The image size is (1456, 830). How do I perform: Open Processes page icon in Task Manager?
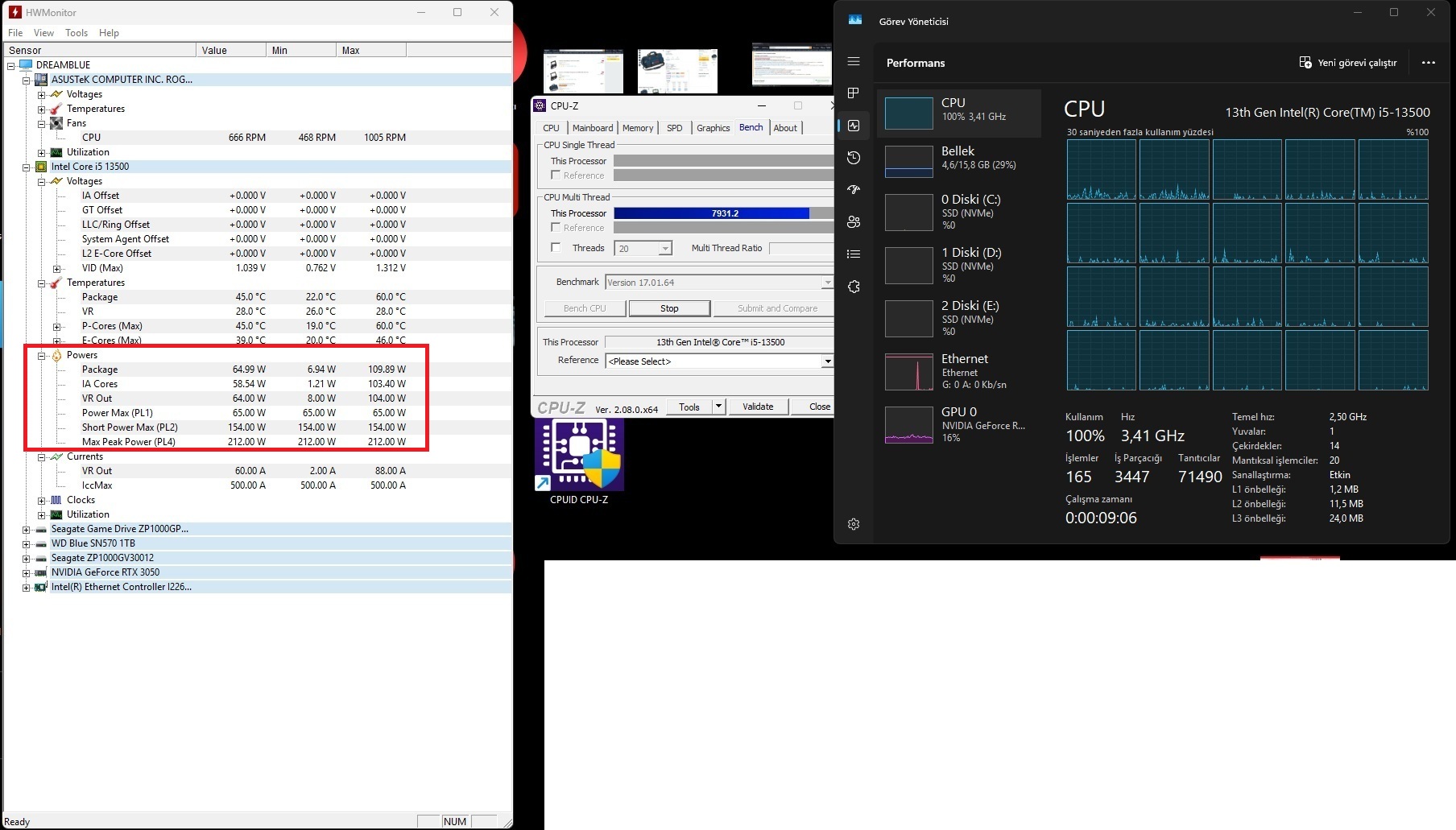pos(854,93)
